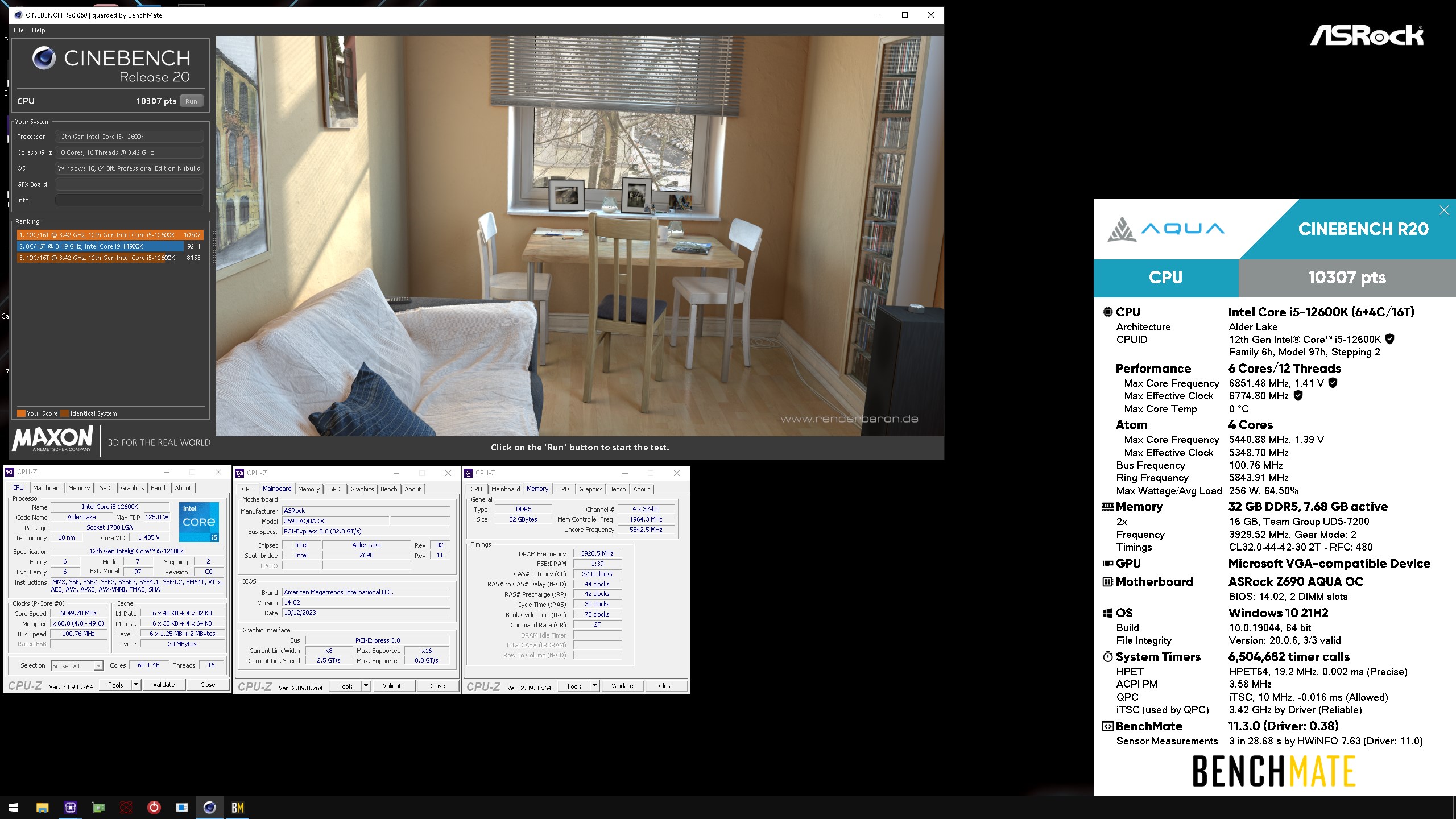This screenshot has width=1456, height=819.
Task: Expand Tools dropdown arrow in CPU-Z Memory window
Action: pyautogui.click(x=595, y=686)
